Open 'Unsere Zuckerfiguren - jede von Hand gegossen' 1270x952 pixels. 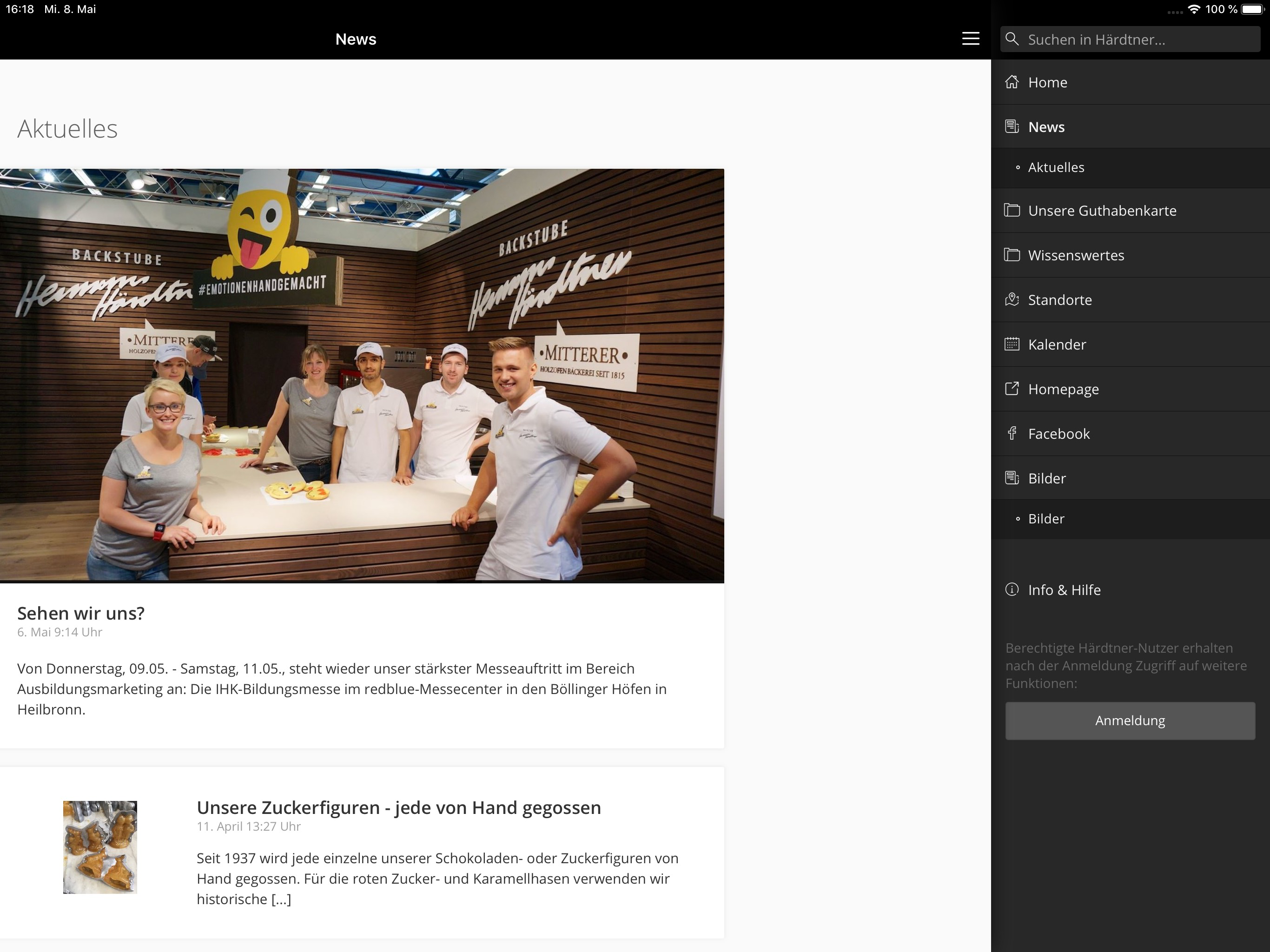click(399, 807)
